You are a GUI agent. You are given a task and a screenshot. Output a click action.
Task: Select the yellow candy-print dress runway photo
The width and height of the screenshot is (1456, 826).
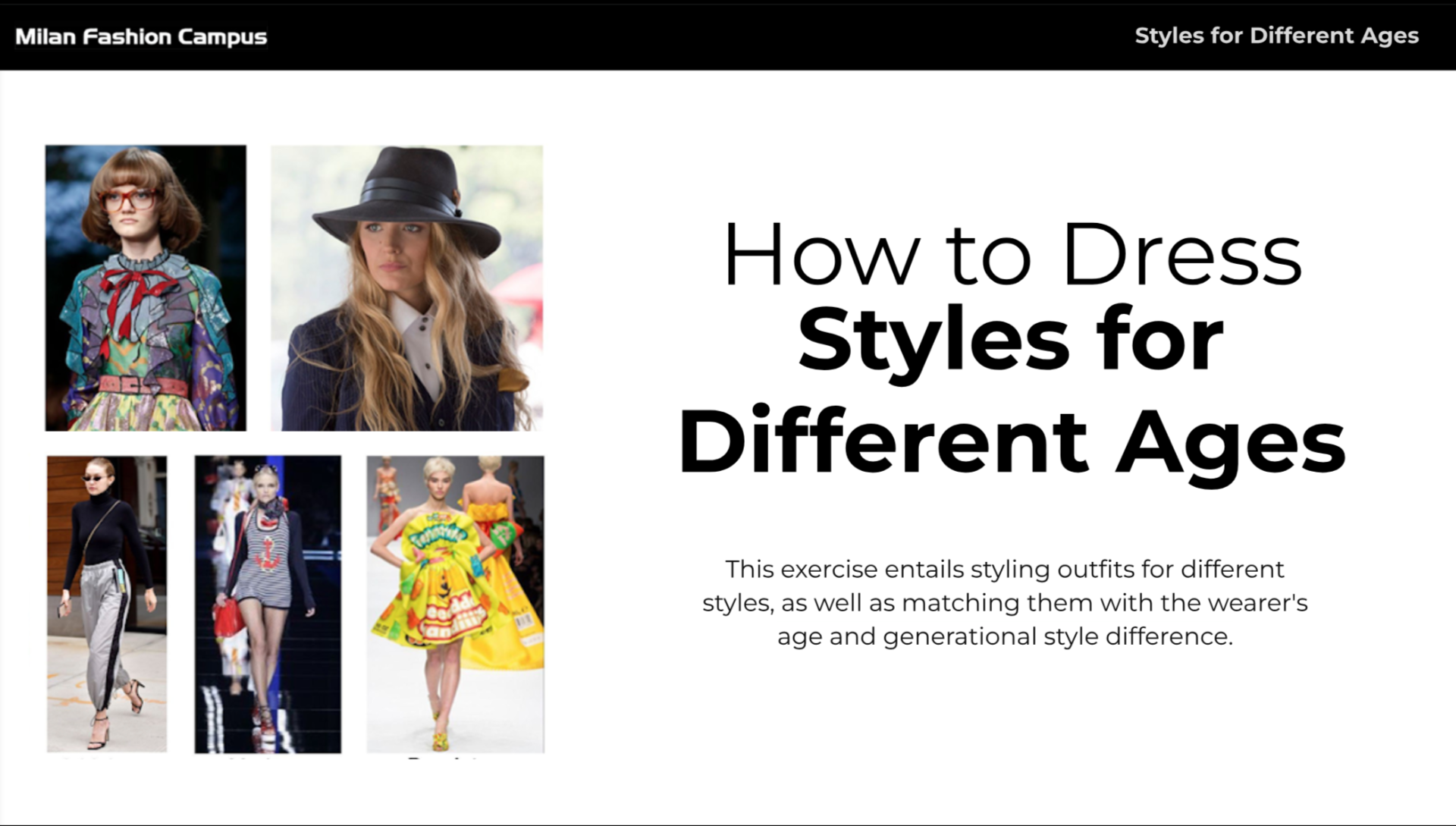455,603
